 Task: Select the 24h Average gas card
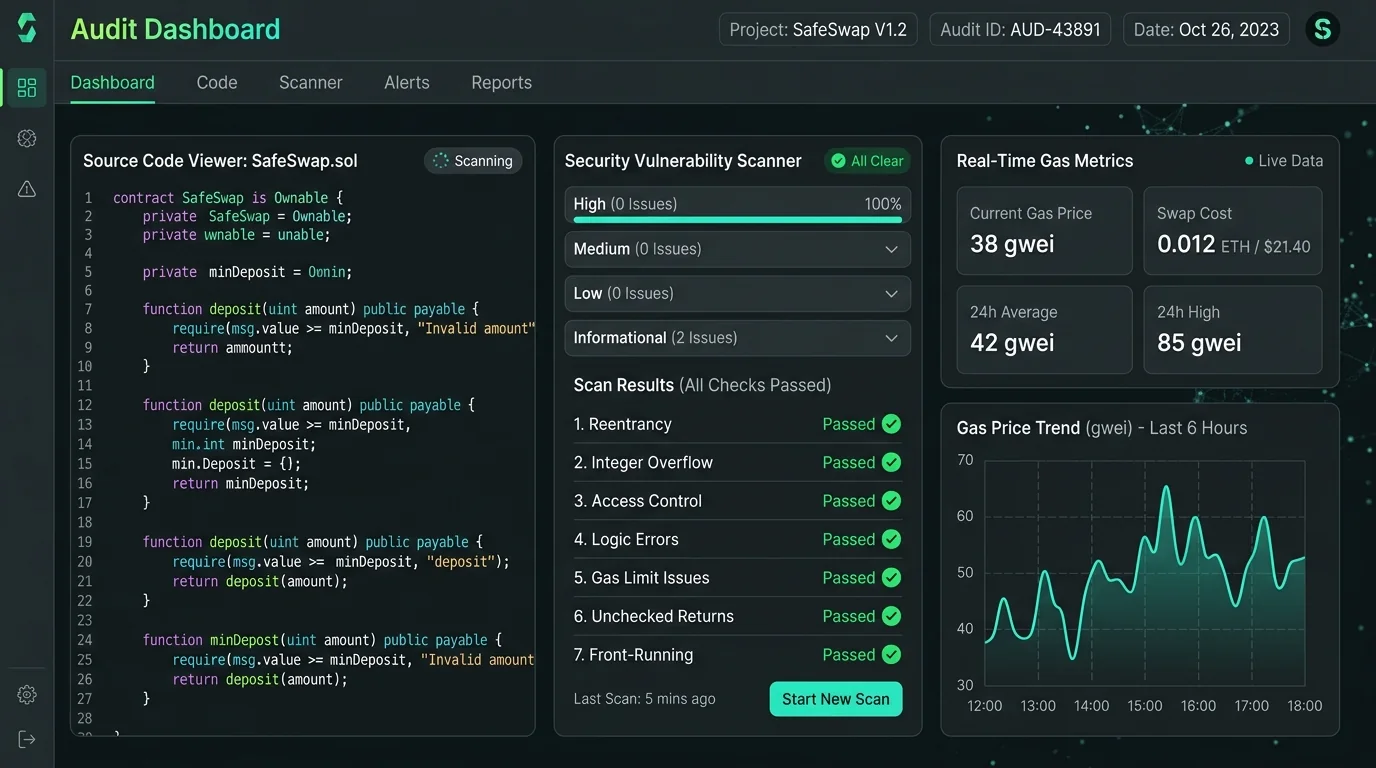(x=1044, y=330)
